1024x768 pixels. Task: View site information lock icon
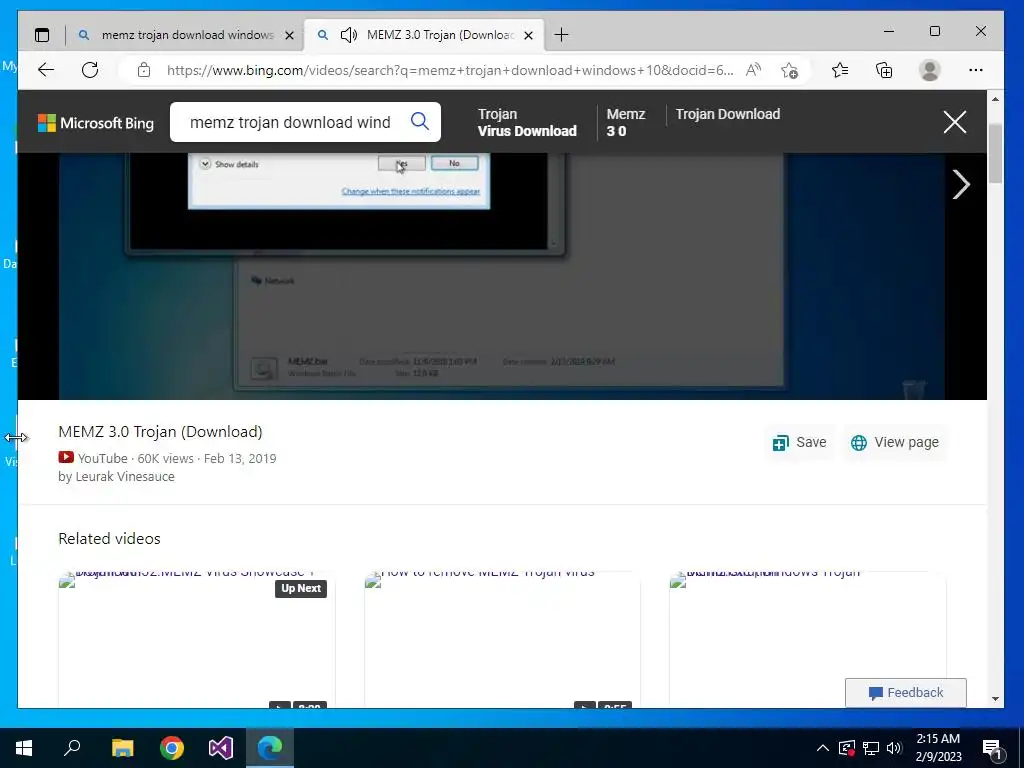[x=144, y=70]
